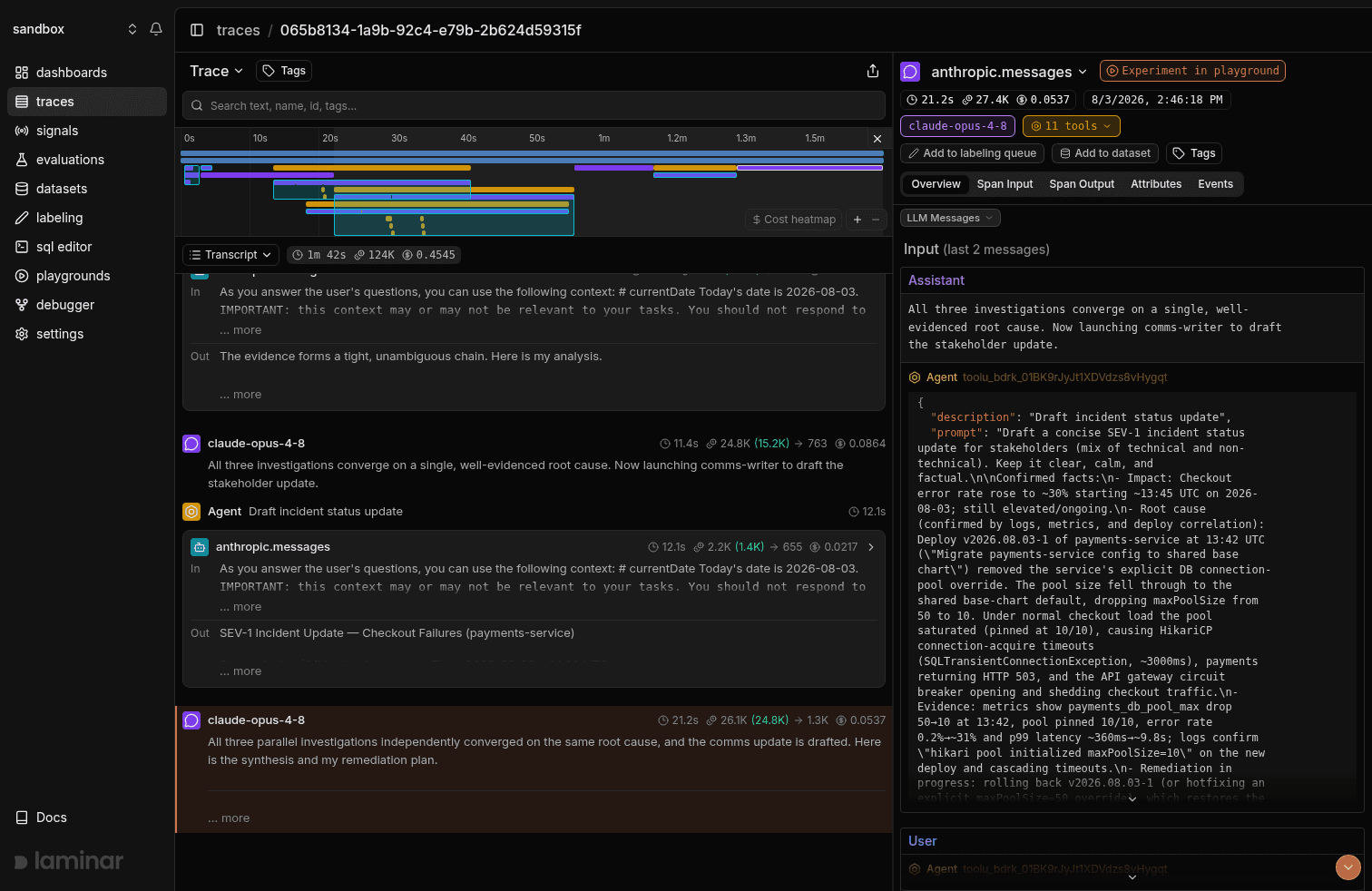Open labeling page

point(87,218)
